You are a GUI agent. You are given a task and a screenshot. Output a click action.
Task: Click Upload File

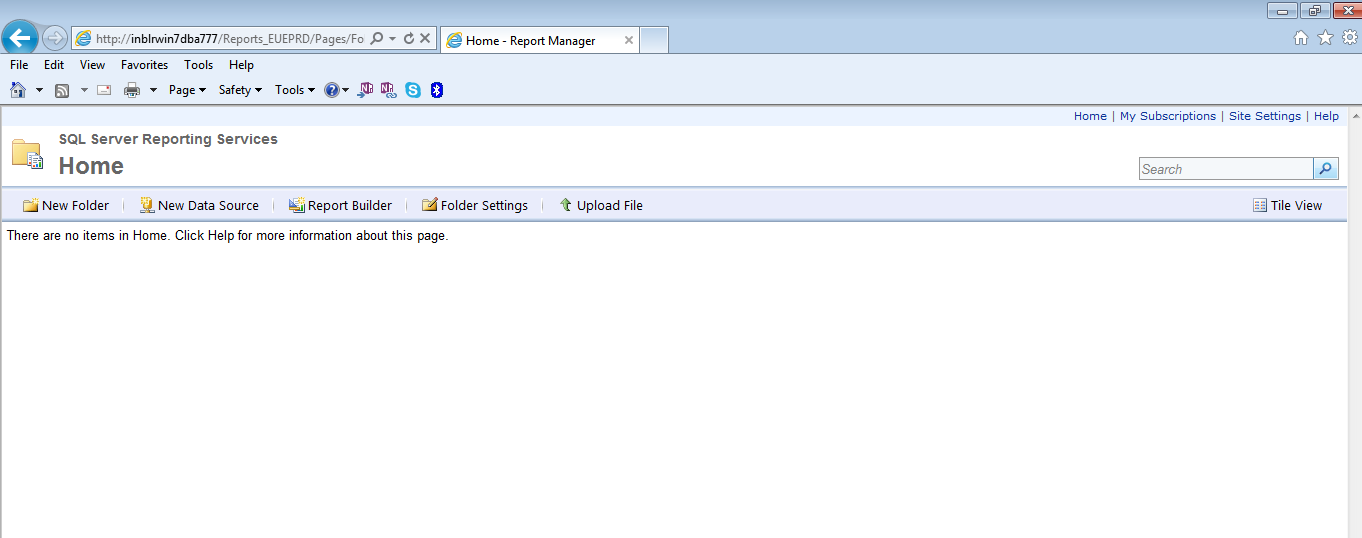601,205
